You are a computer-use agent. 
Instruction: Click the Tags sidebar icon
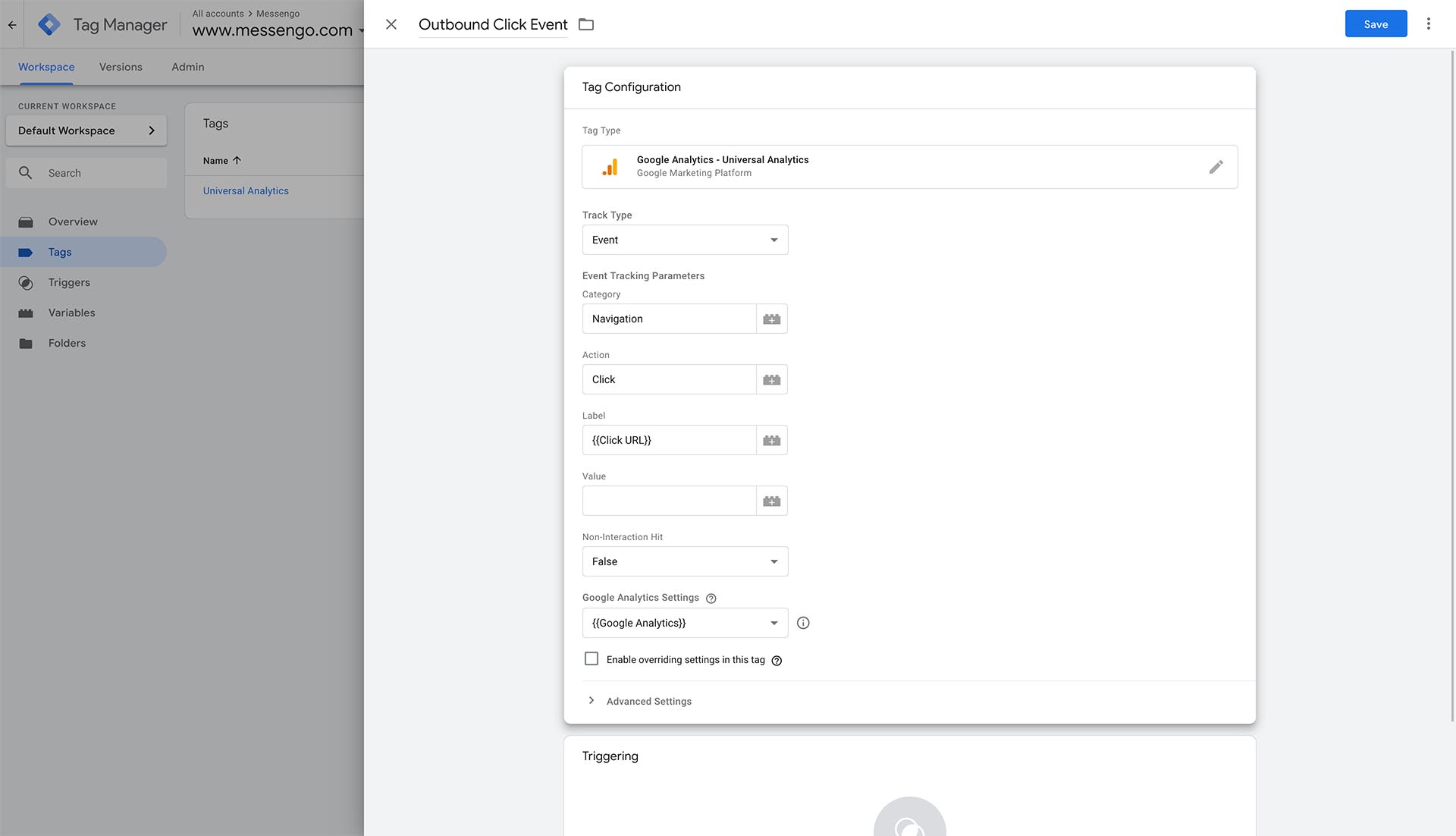click(x=26, y=253)
